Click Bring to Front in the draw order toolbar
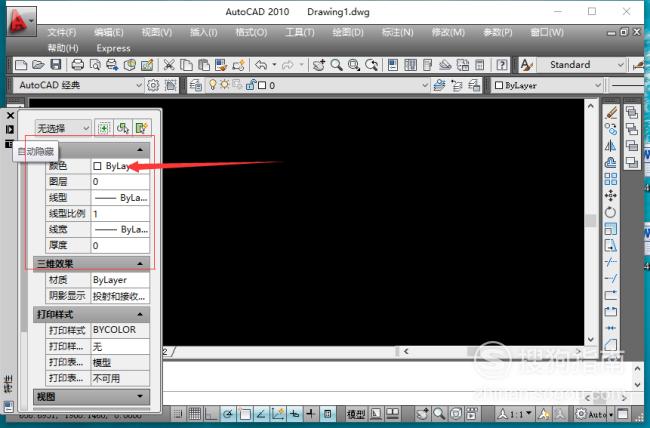The width and height of the screenshot is (650, 428). coord(632,112)
